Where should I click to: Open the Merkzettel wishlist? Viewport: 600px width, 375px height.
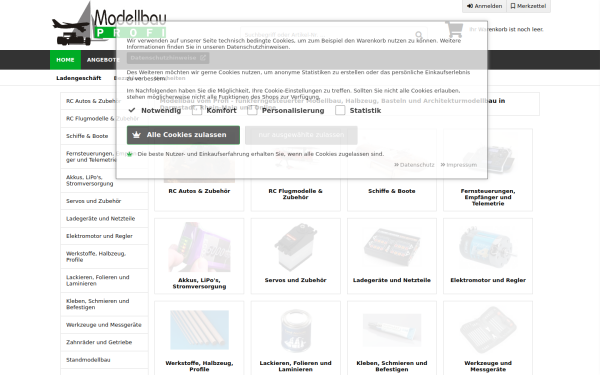[528, 6]
